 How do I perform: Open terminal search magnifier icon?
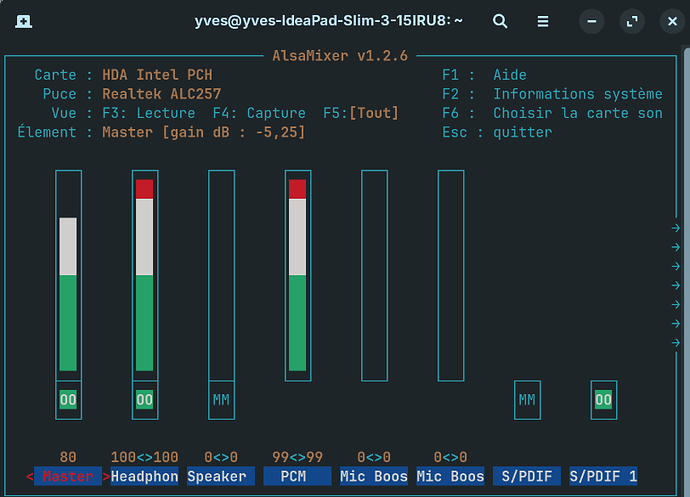[500, 21]
